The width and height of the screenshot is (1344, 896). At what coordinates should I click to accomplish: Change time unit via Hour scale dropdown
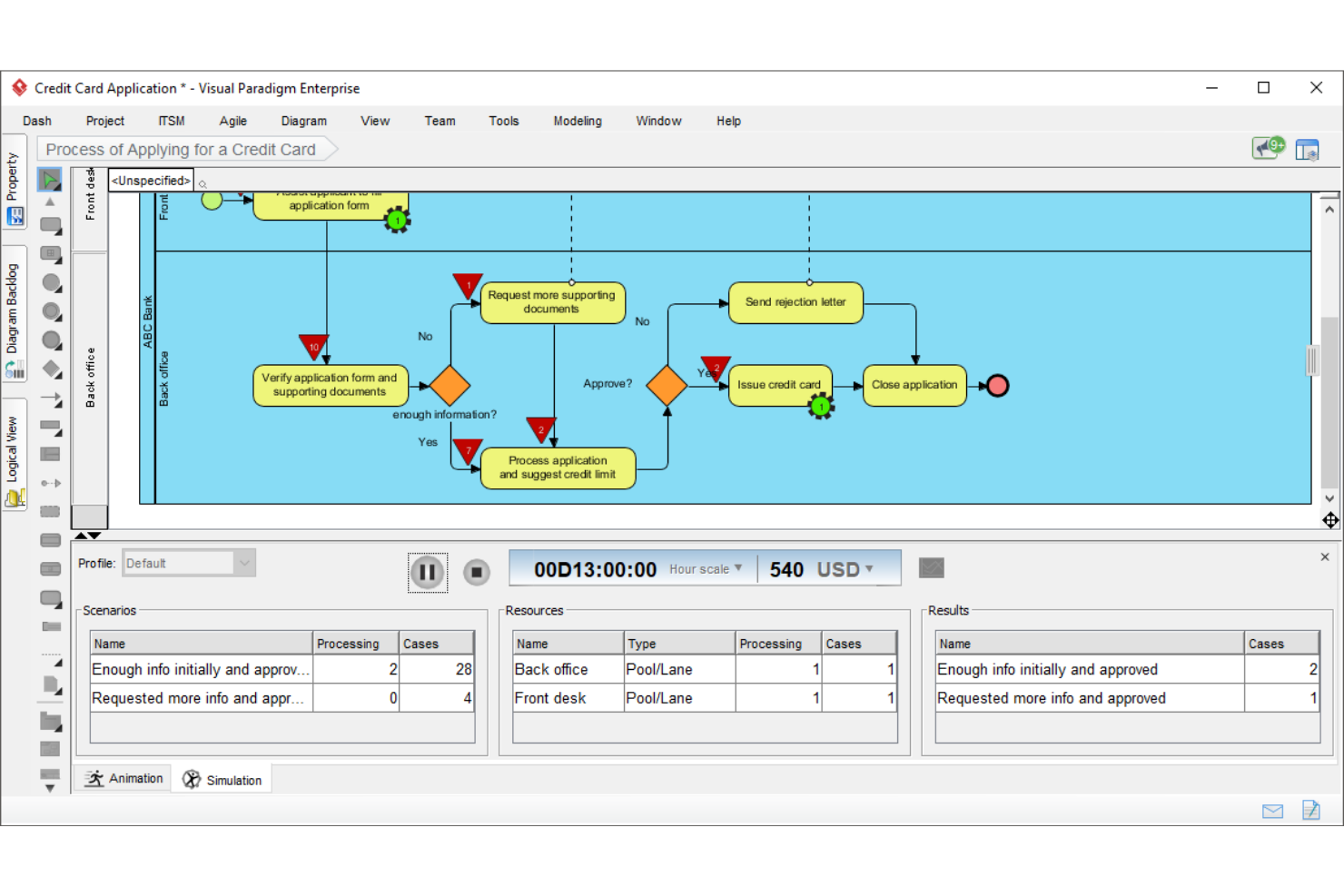pos(707,568)
